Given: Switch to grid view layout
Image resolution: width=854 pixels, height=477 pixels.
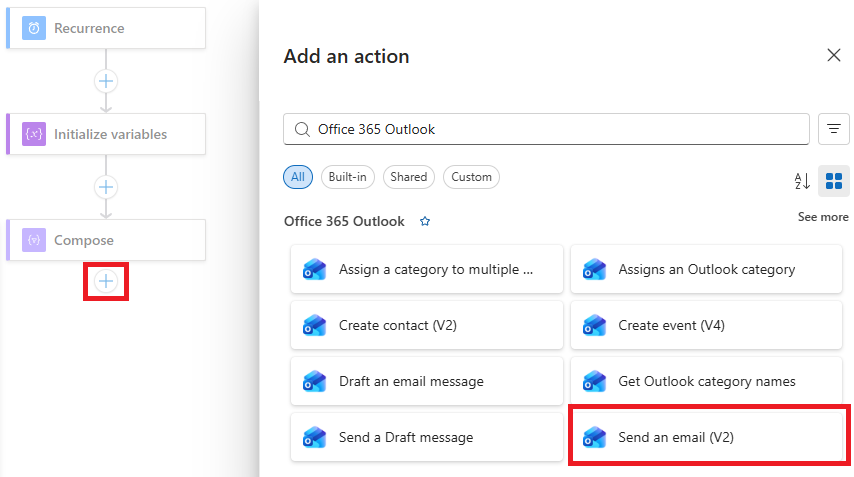Looking at the screenshot, I should pos(834,181).
